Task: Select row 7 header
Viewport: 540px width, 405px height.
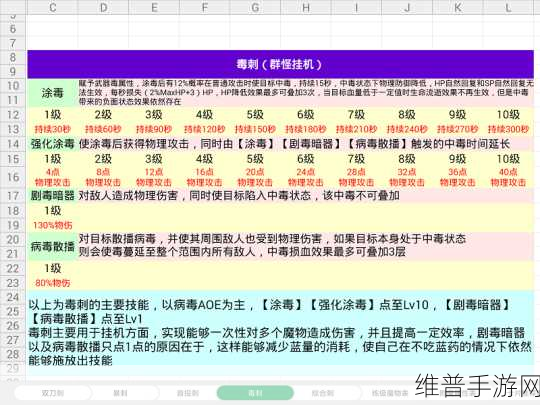Action: [x=13, y=43]
